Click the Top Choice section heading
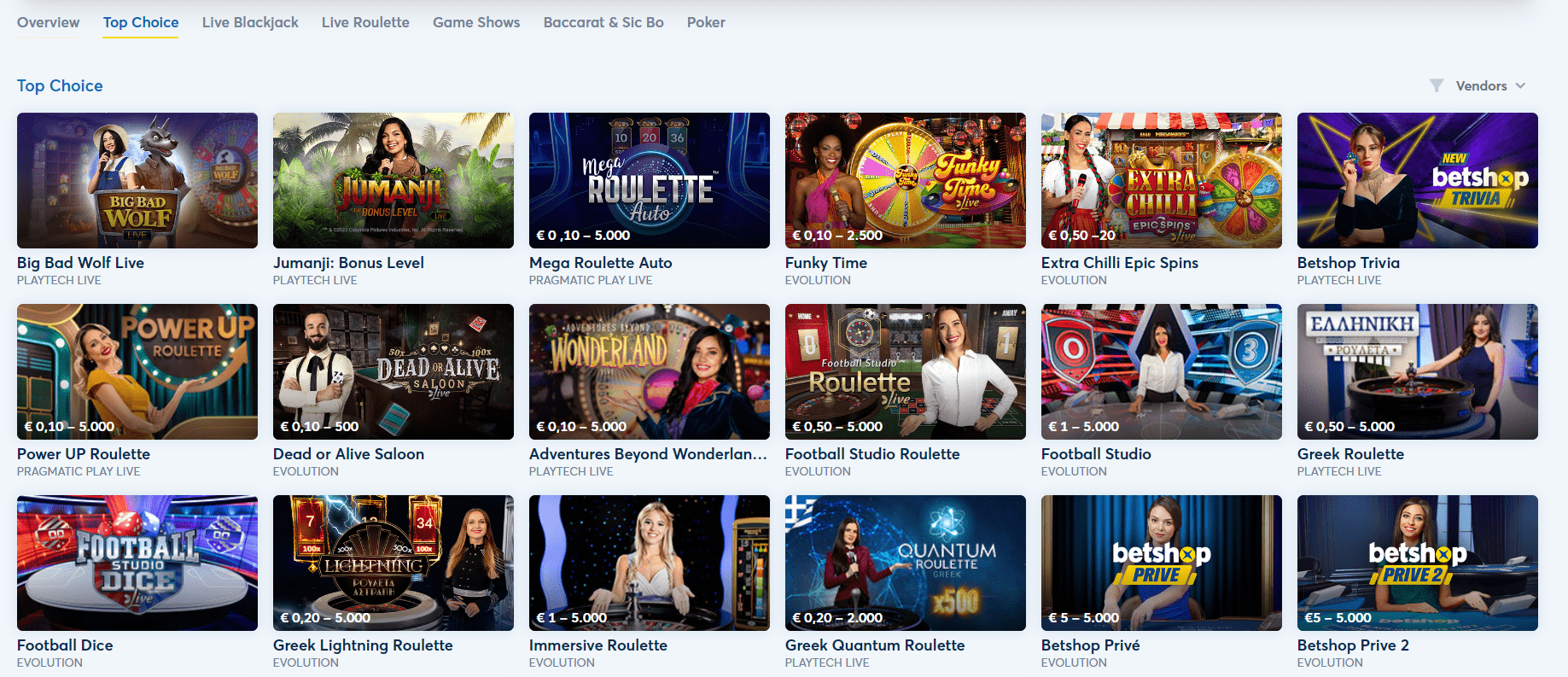The image size is (1568, 677). click(x=60, y=85)
